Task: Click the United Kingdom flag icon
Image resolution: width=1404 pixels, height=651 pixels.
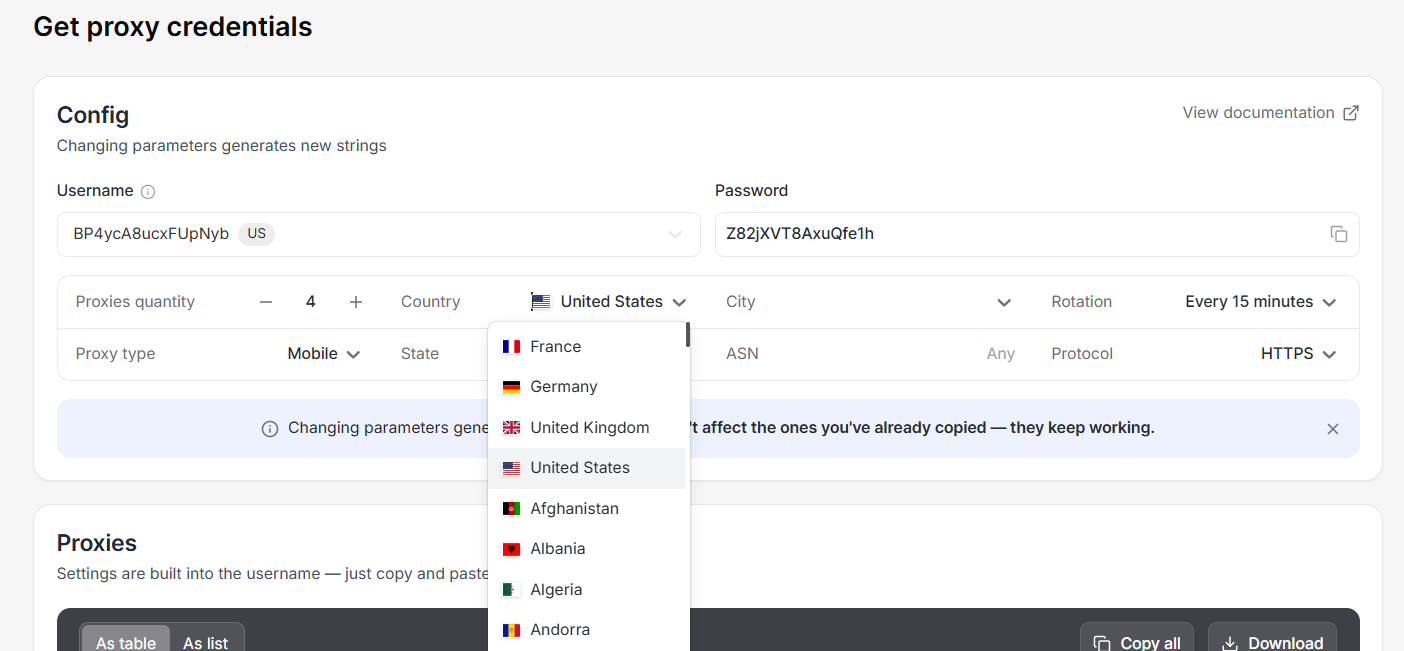Action: (x=511, y=428)
